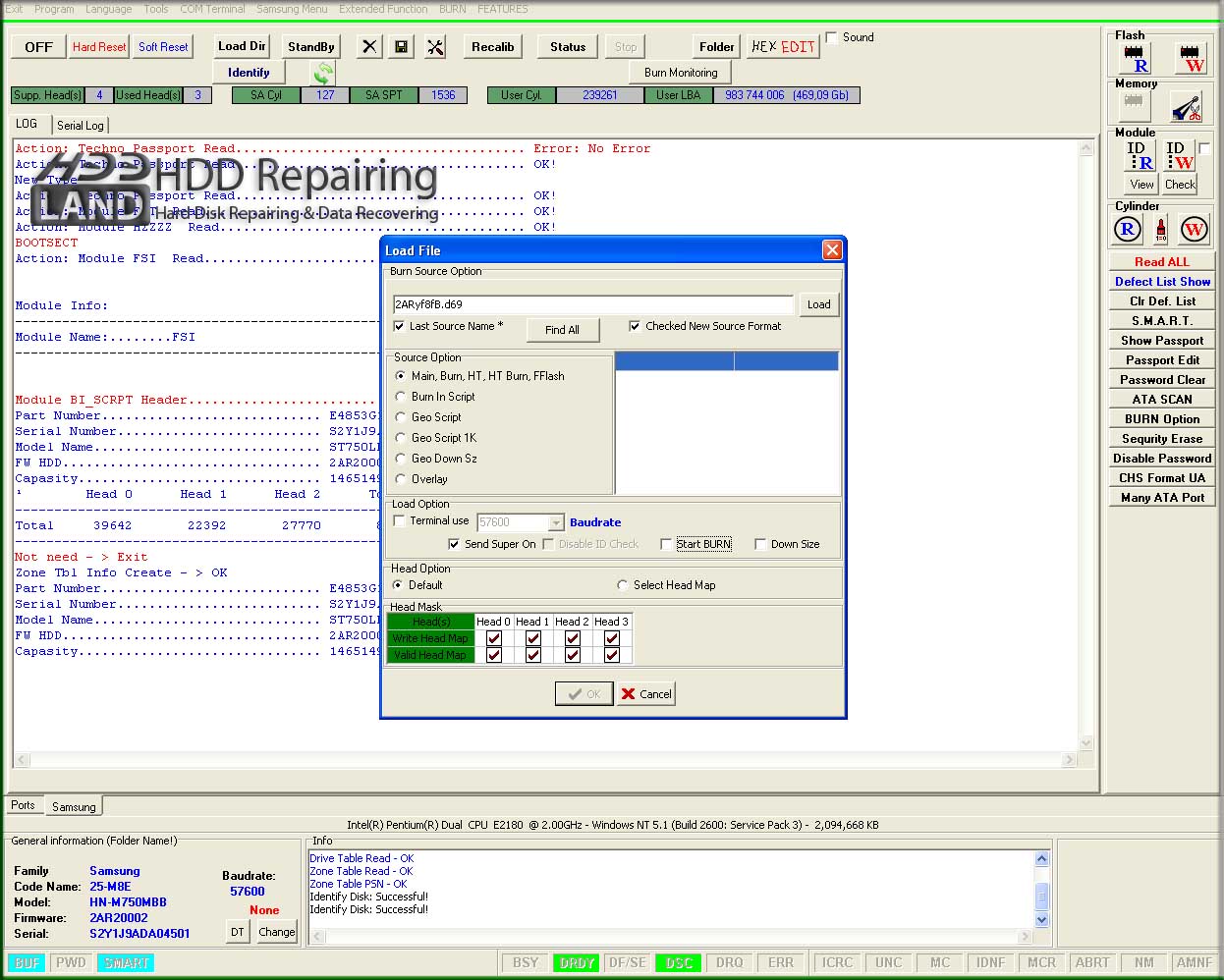Select the Geo Script radio button

point(400,417)
